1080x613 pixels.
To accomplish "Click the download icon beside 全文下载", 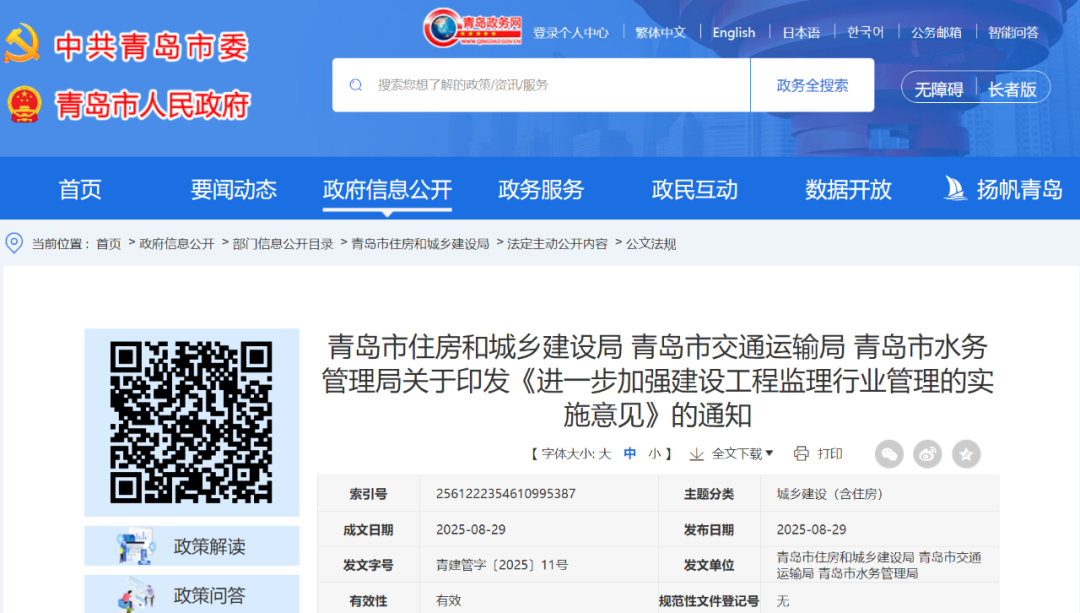I will coord(695,454).
